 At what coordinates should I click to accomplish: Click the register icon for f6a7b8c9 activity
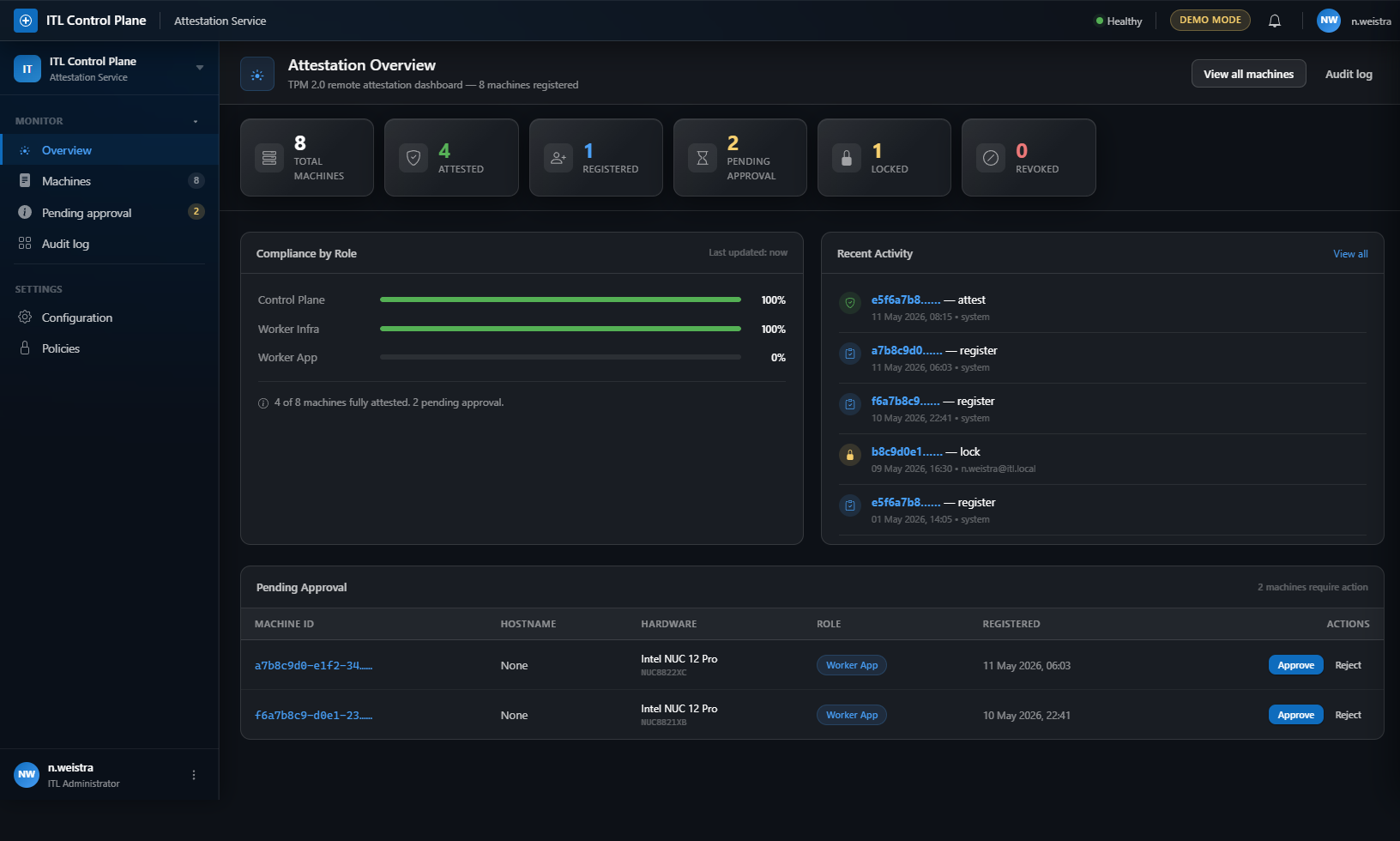[x=850, y=404]
